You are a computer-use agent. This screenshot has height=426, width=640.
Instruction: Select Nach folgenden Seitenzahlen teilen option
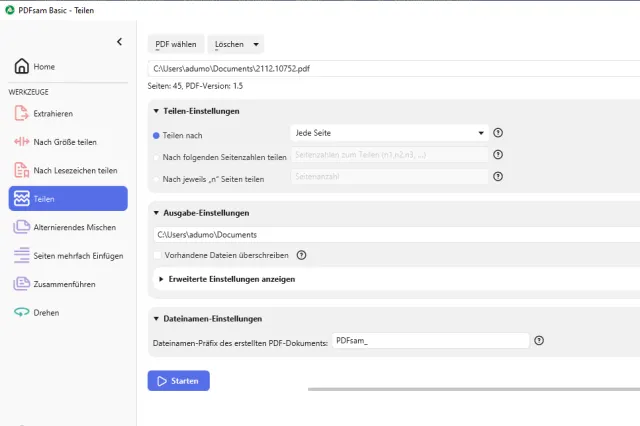click(x=156, y=156)
